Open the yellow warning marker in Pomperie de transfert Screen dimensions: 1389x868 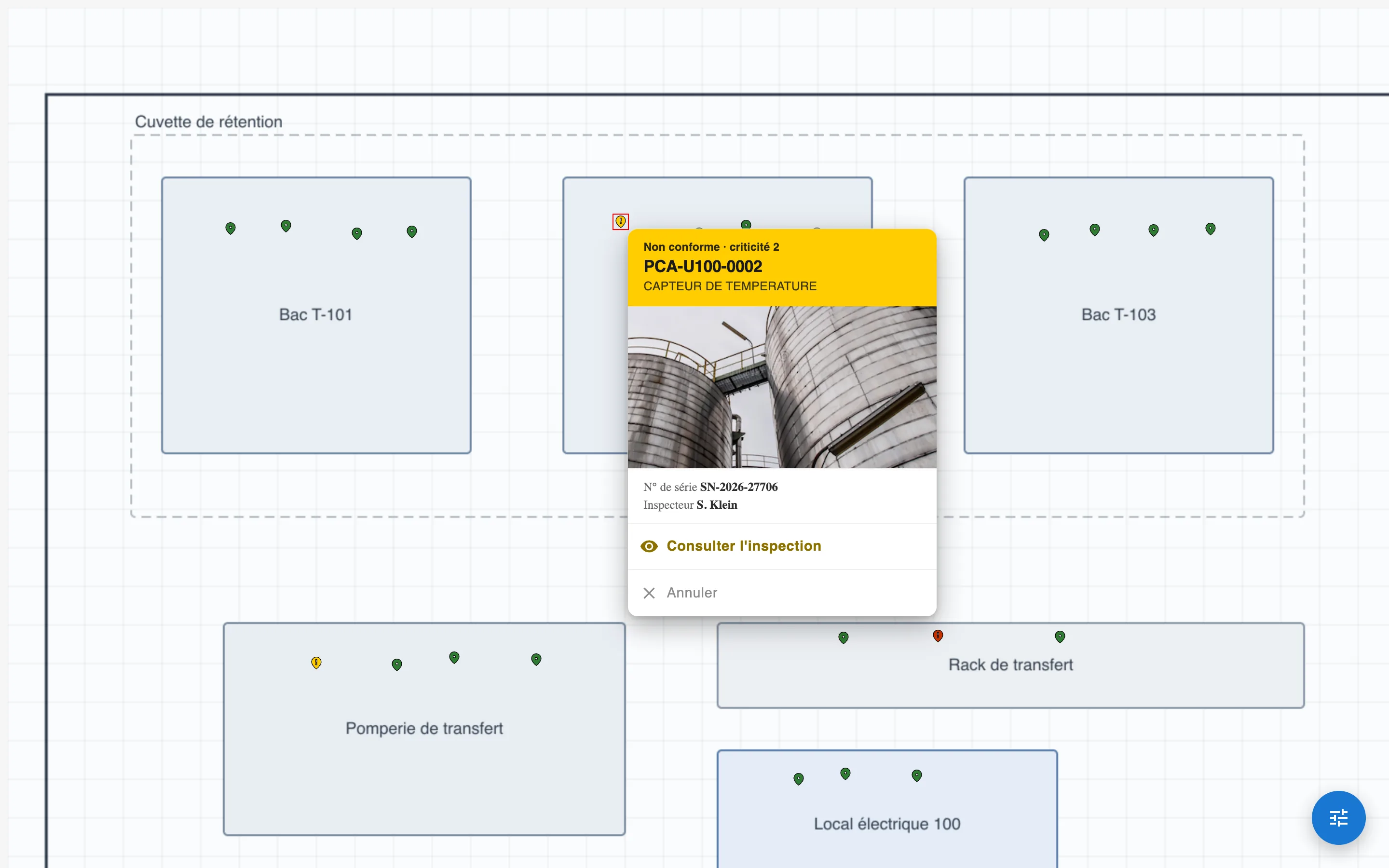(316, 663)
